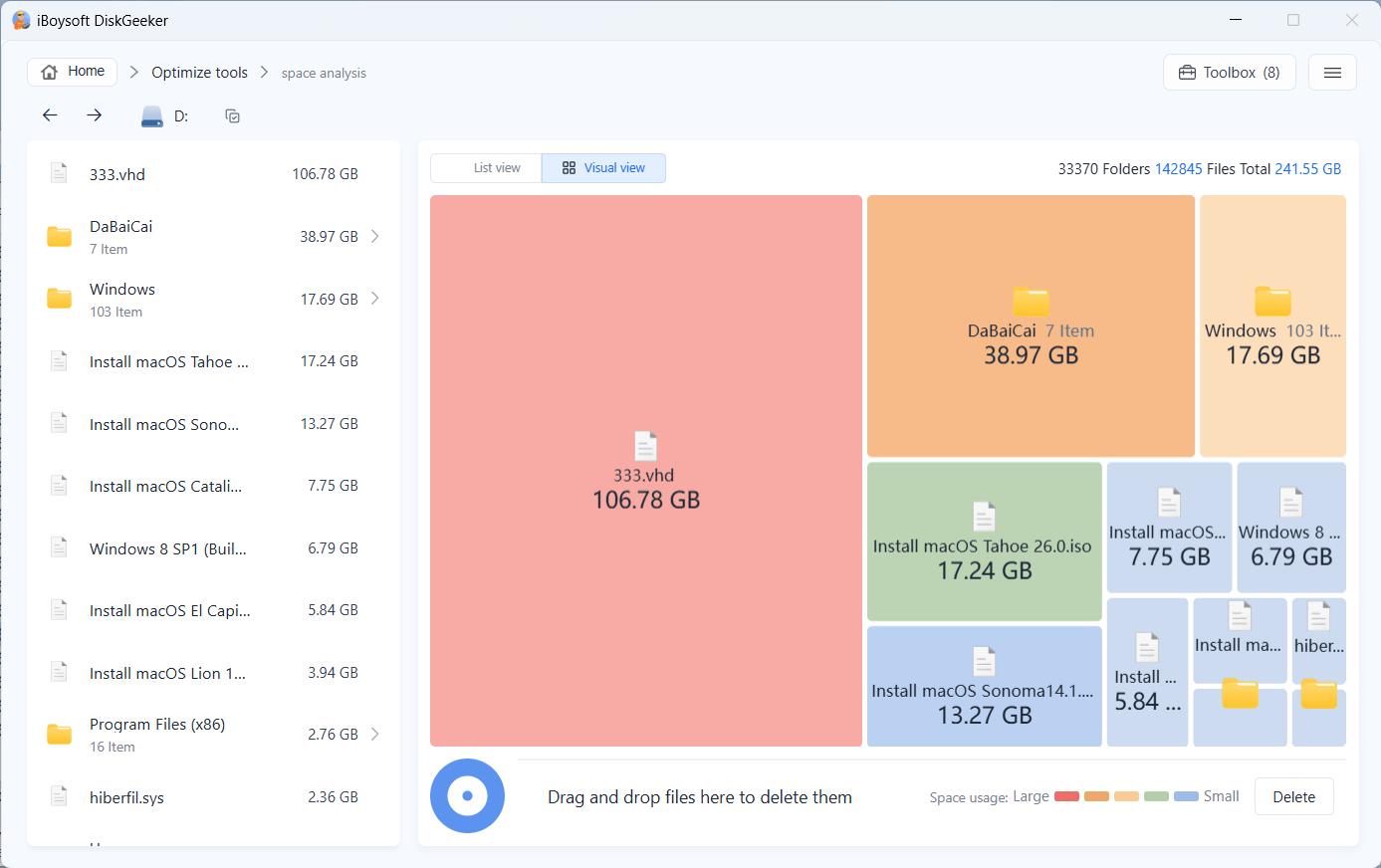The width and height of the screenshot is (1381, 868).
Task: Click file icon of Install macOS Lion row
Action: (60, 672)
